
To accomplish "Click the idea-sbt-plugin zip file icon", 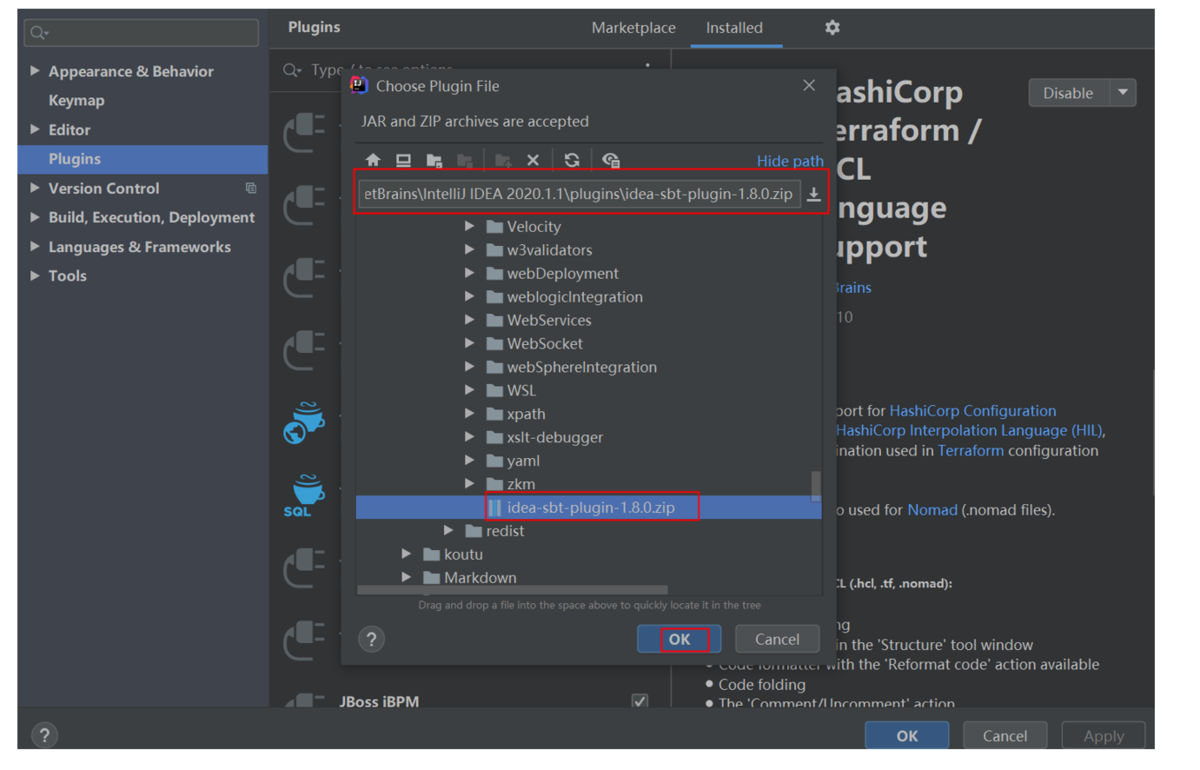I will [495, 508].
